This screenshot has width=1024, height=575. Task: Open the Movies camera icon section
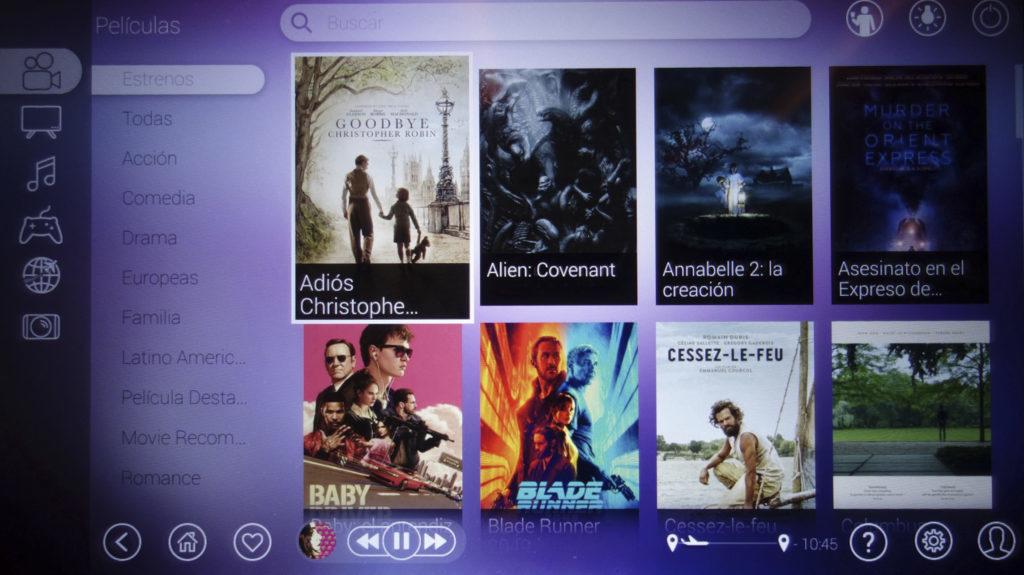(41, 71)
